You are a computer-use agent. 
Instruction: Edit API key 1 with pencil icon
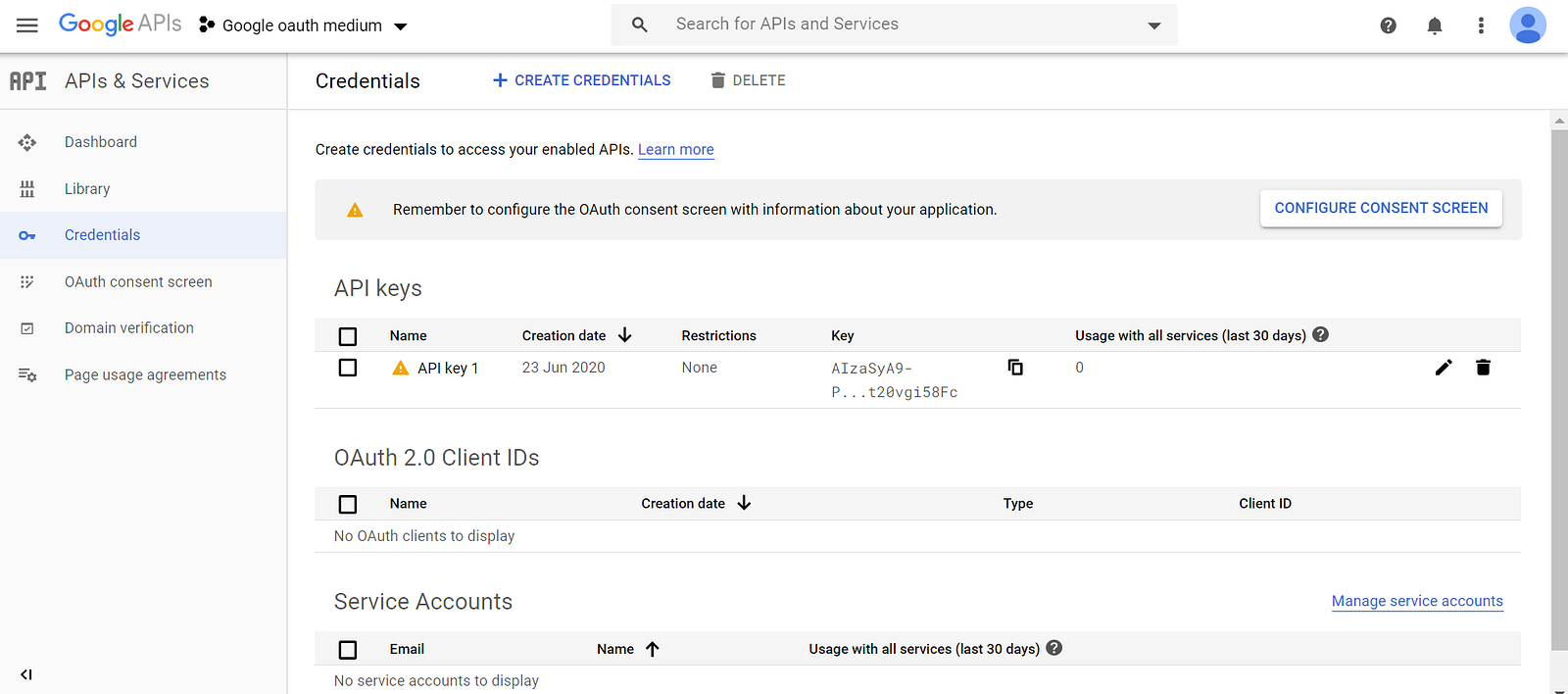tap(1444, 367)
